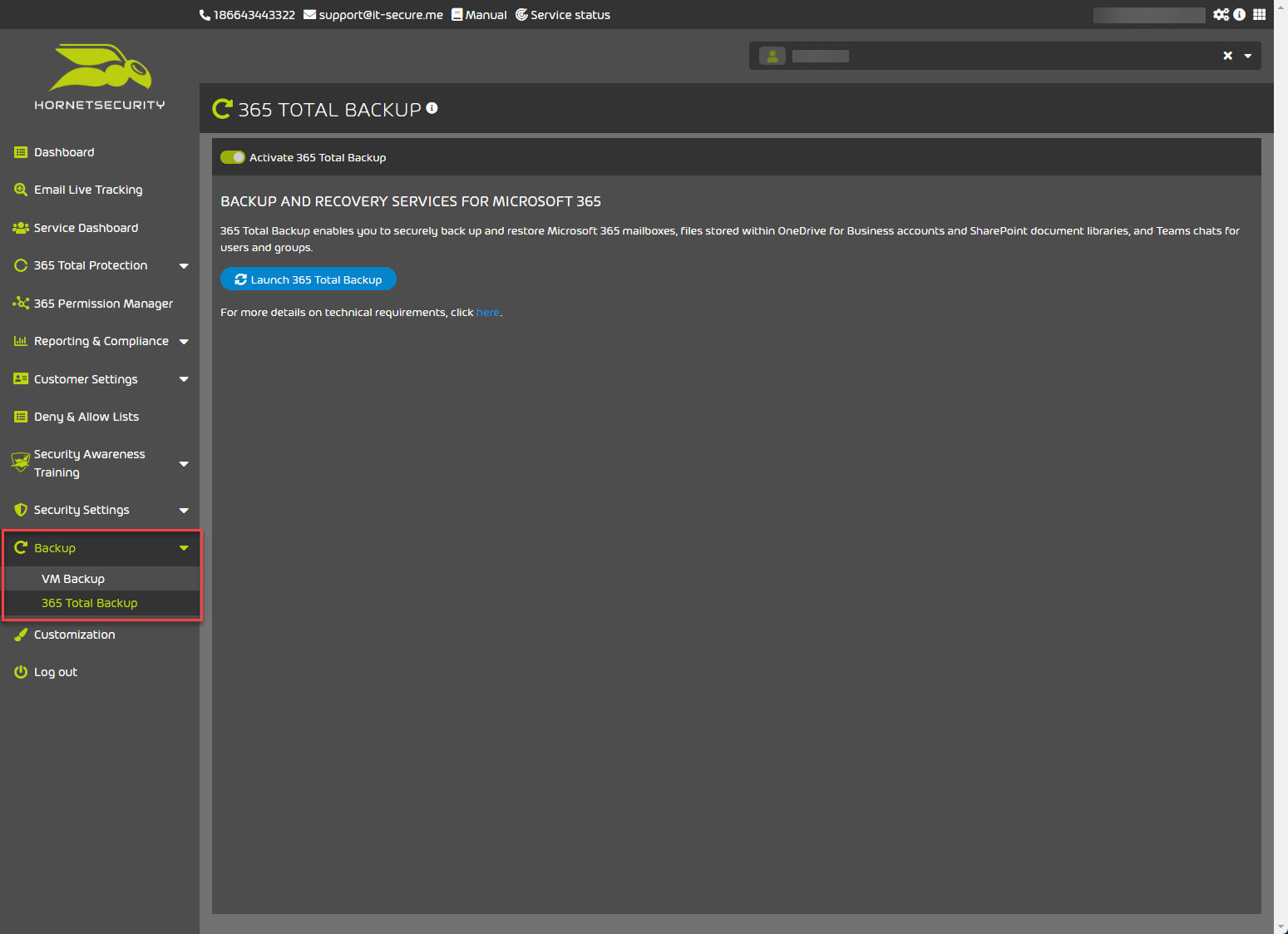Click the blurred customer name in selector field
Image resolution: width=1288 pixels, height=934 pixels.
[821, 56]
